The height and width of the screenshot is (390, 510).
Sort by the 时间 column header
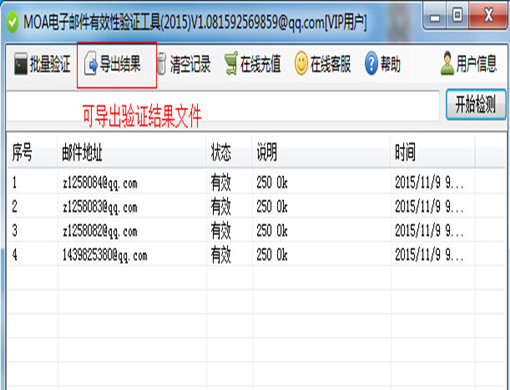click(x=433, y=152)
